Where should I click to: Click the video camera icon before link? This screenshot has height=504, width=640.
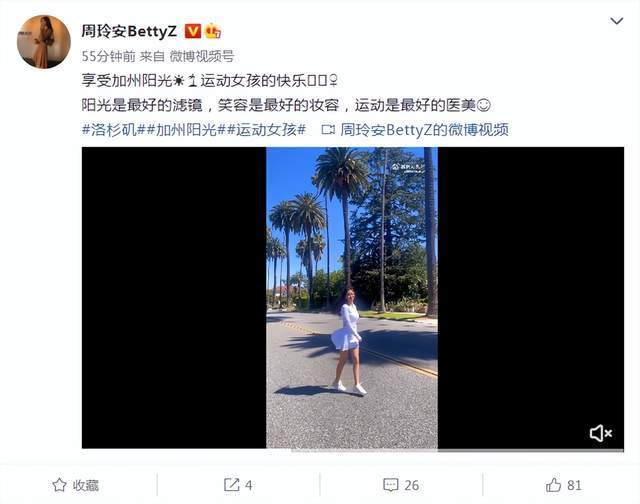tap(328, 130)
